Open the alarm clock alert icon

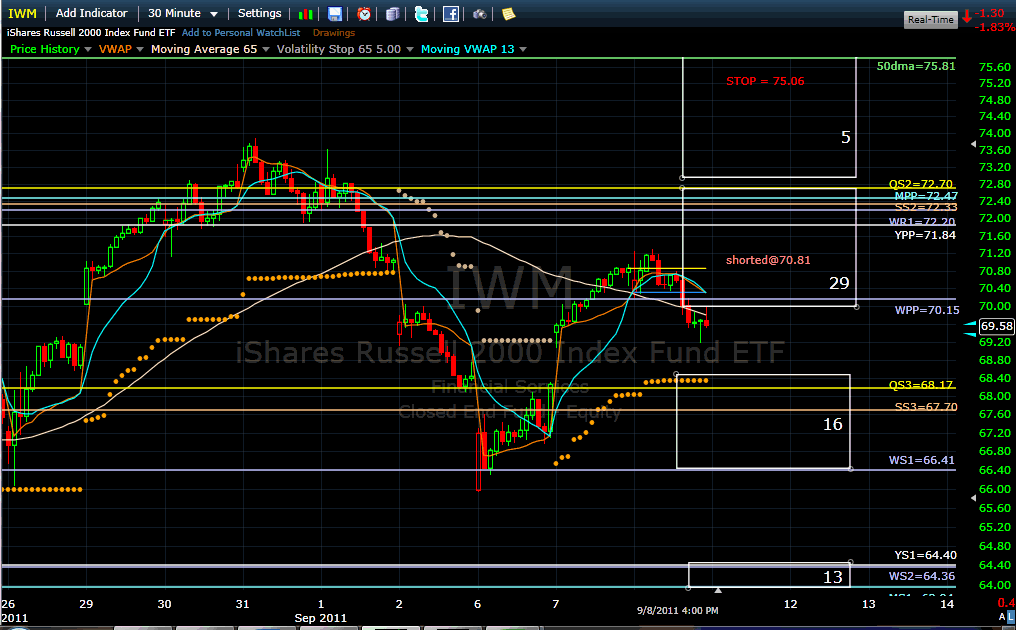364,14
